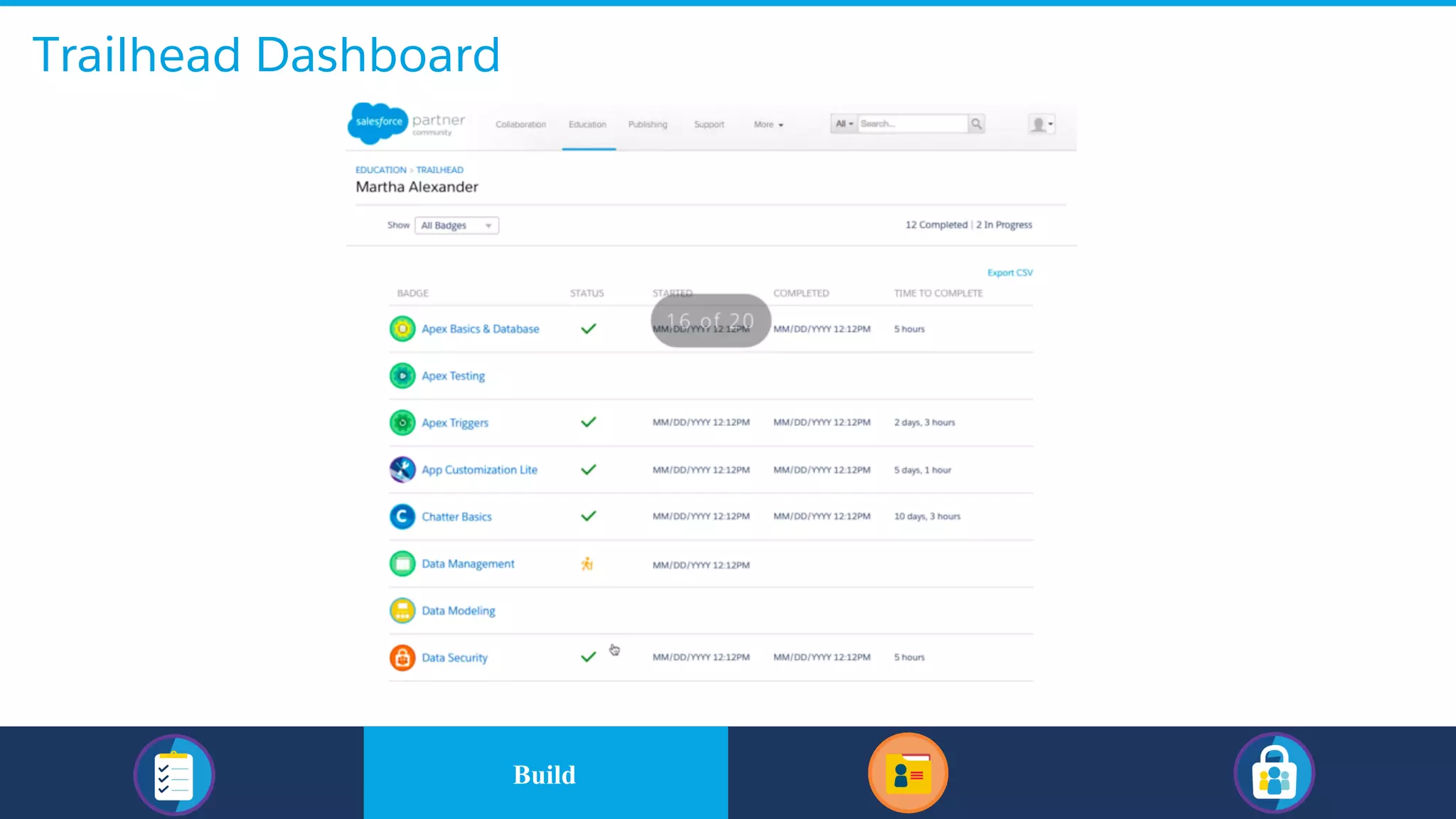This screenshot has height=819, width=1456.
Task: Open the Apex Testing badge link
Action: pyautogui.click(x=454, y=376)
